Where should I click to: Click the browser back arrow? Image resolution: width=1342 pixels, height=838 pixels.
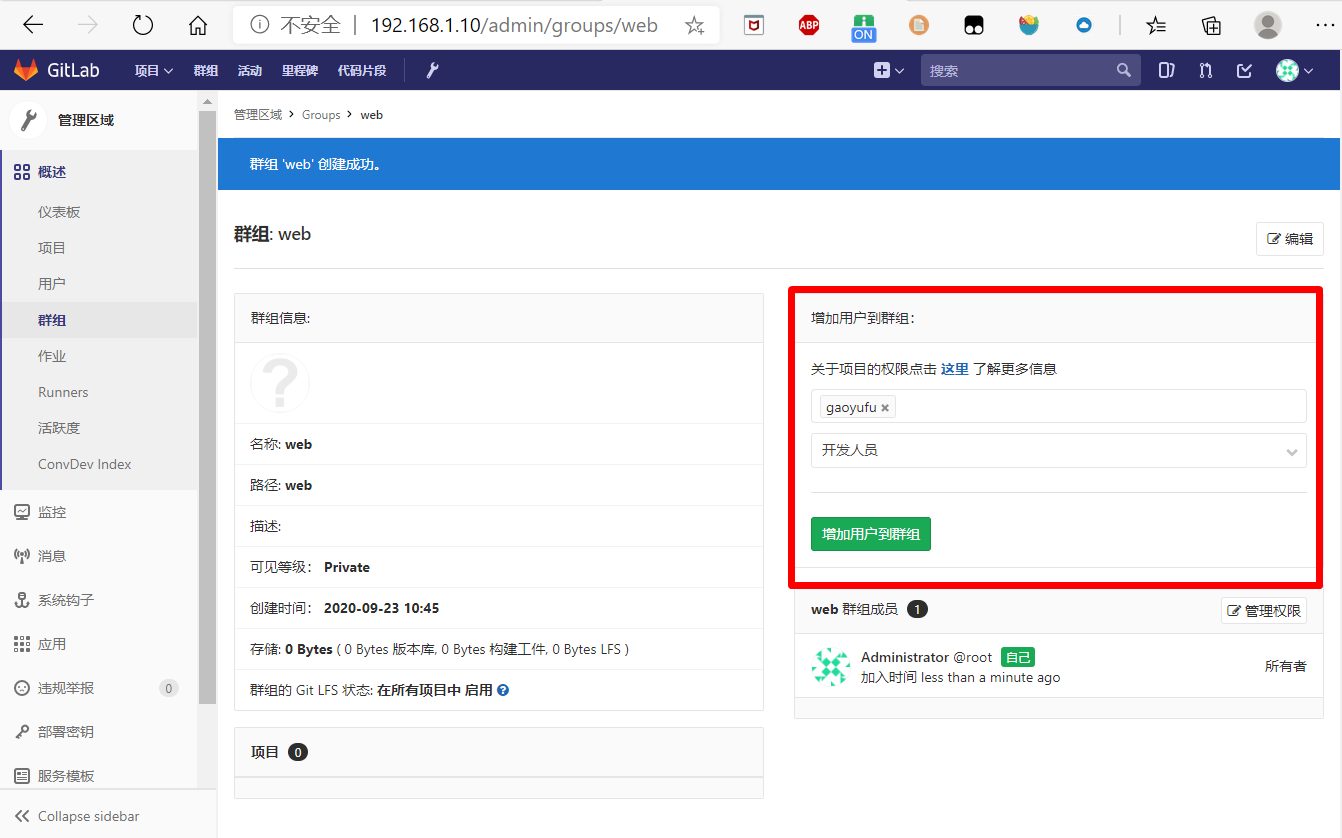tap(33, 25)
